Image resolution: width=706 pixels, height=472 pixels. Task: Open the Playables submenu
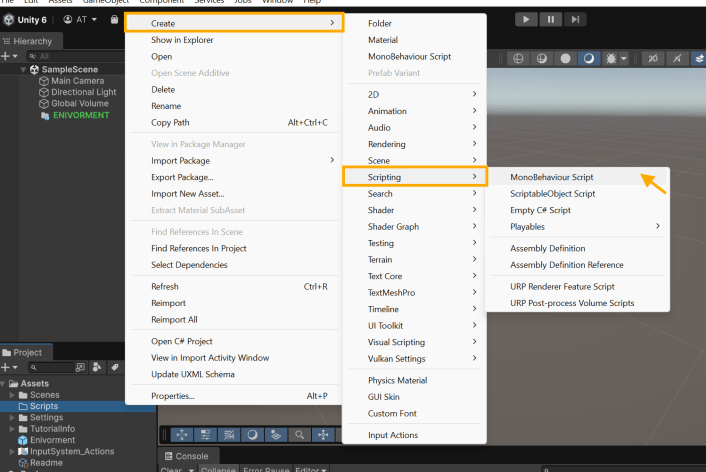tap(578, 227)
